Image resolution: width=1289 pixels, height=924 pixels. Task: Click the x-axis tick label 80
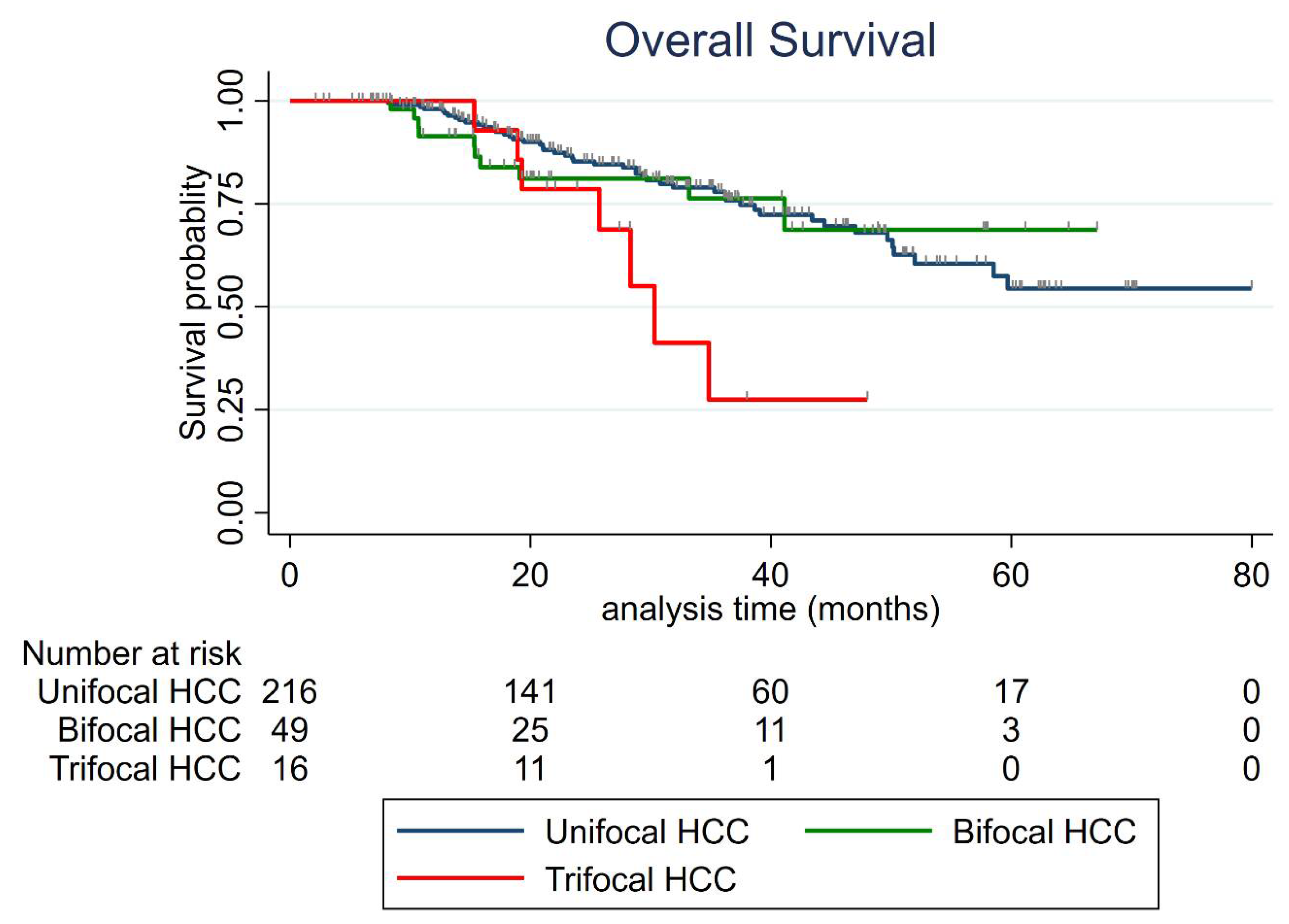(x=1251, y=576)
